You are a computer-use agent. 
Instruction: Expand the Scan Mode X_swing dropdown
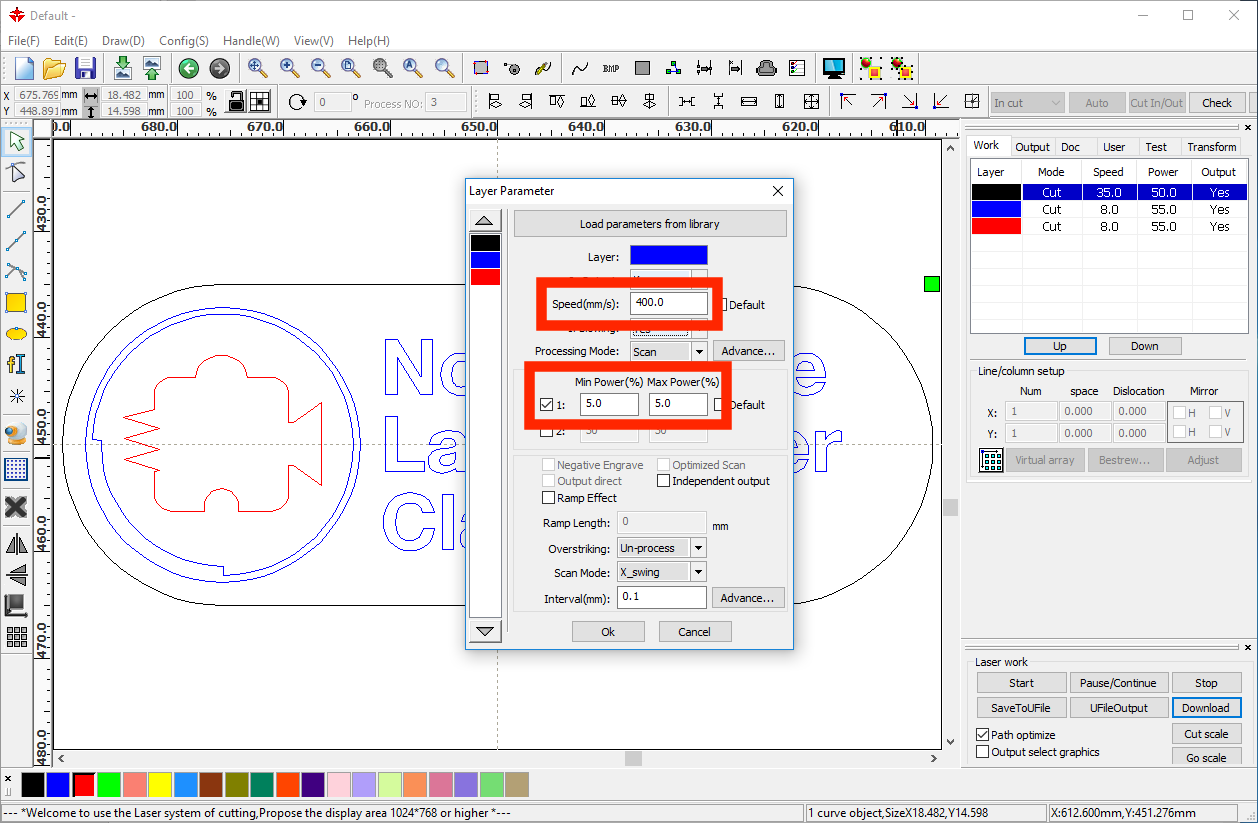698,573
